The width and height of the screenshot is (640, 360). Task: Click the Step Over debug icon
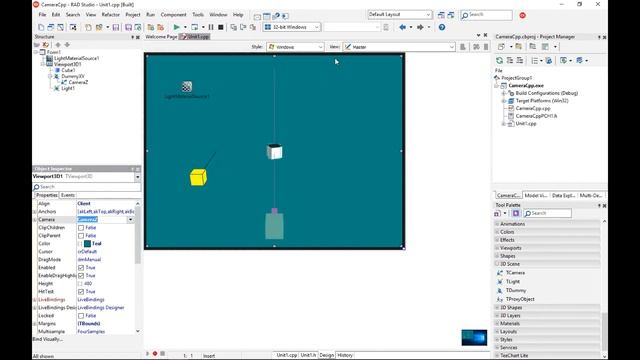pyautogui.click(x=243, y=27)
